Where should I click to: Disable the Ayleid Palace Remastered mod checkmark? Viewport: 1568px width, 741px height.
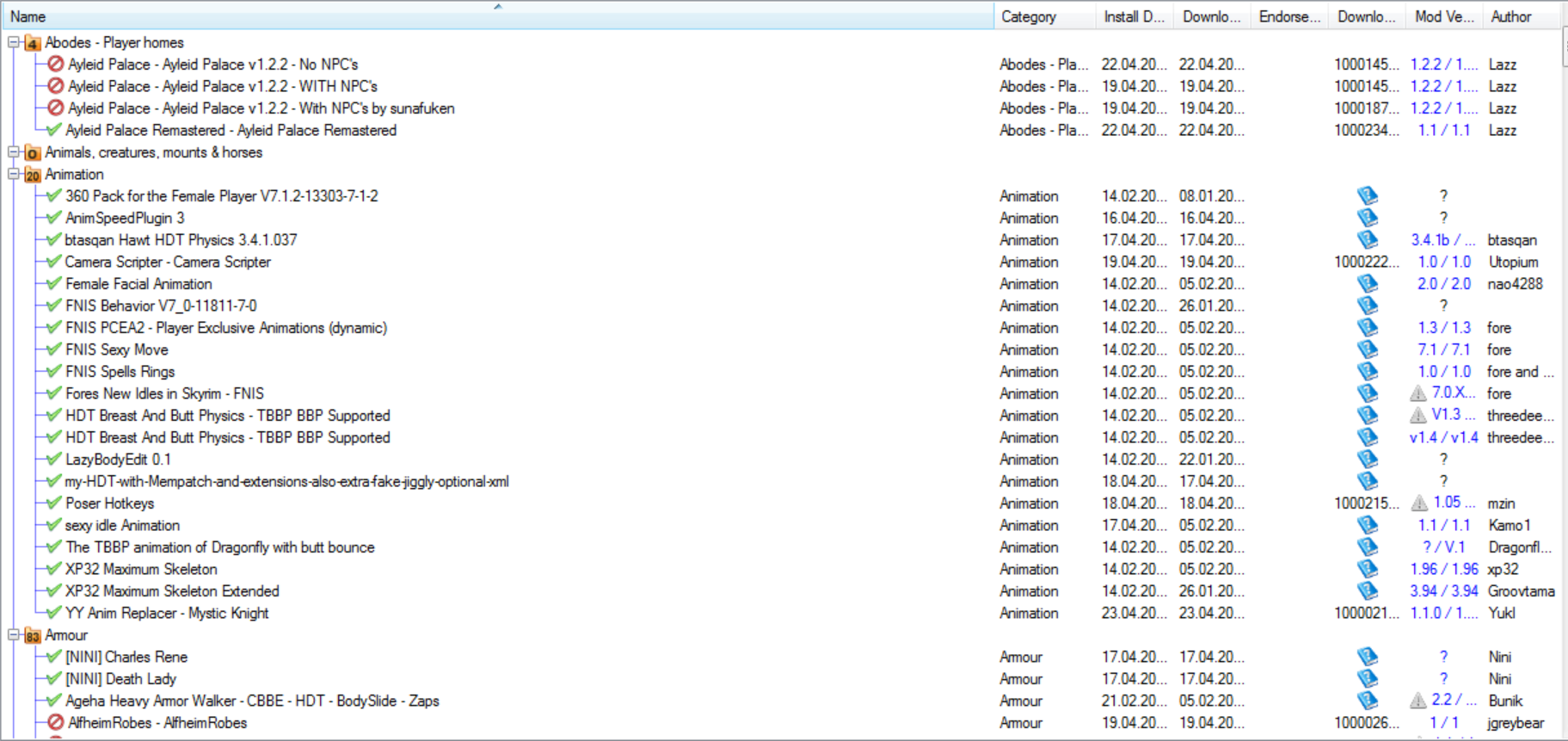click(x=54, y=130)
